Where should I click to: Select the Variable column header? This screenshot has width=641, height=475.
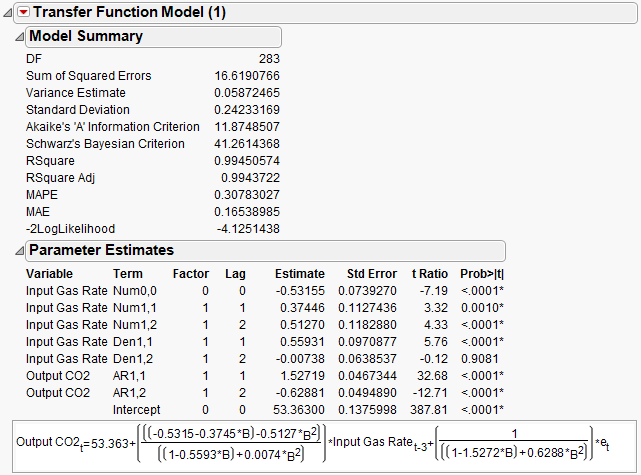pyautogui.click(x=50, y=274)
